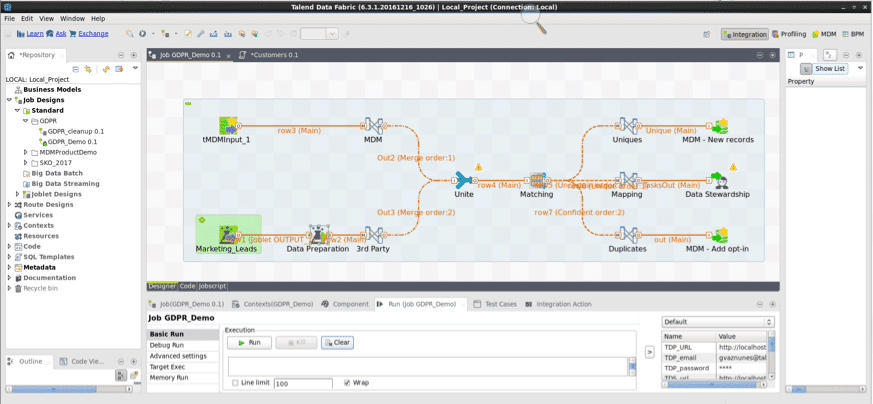Switch to the Profiling perspective
This screenshot has width=873, height=404.
[x=789, y=34]
